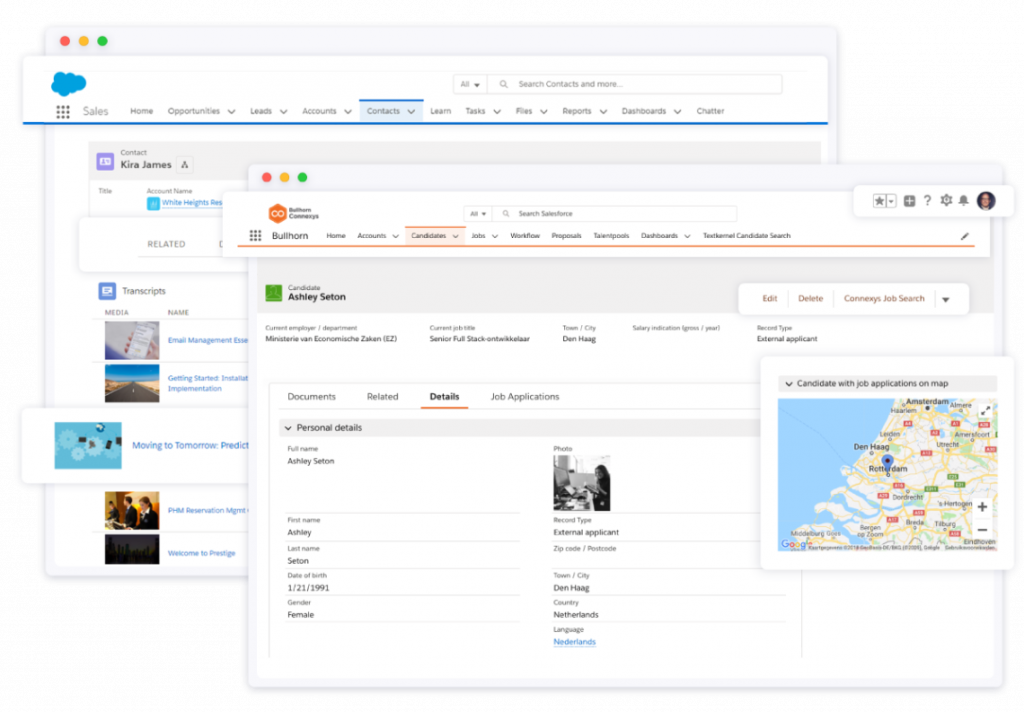1024x712 pixels.
Task: Click the edit pencil icon on the navigation bar
Action: click(x=964, y=235)
